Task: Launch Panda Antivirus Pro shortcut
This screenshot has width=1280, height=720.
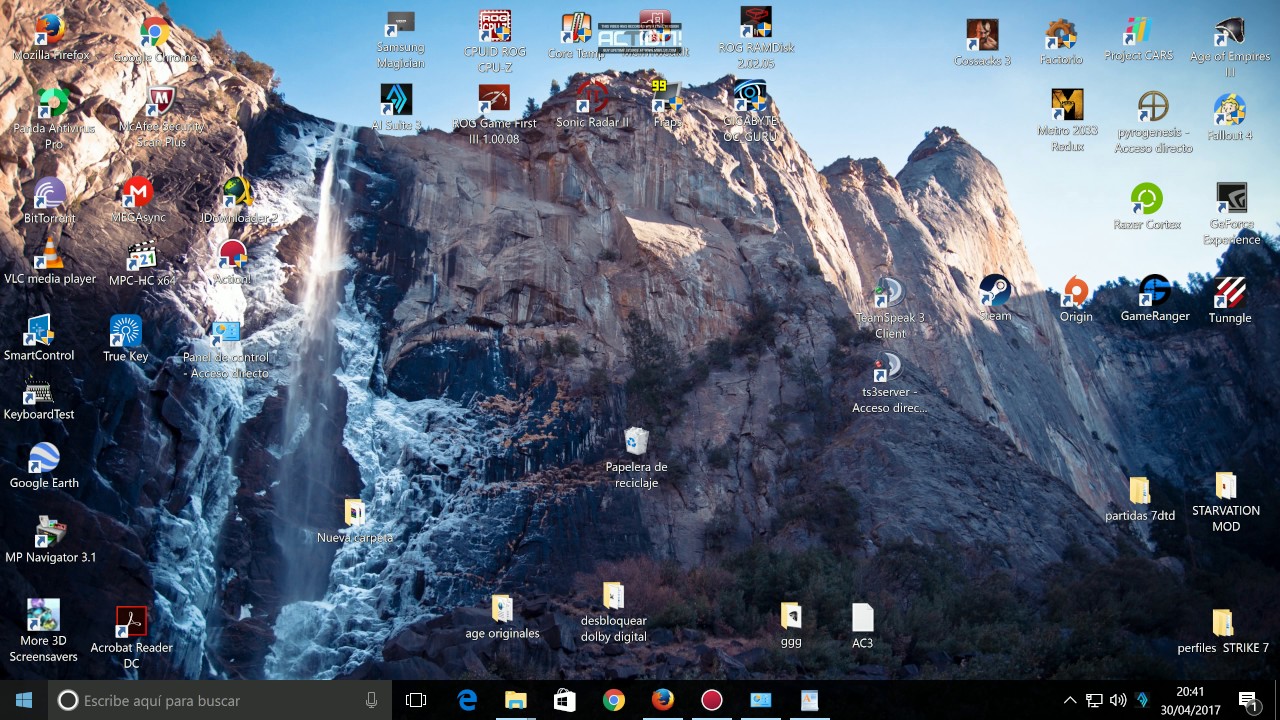Action: (x=53, y=118)
